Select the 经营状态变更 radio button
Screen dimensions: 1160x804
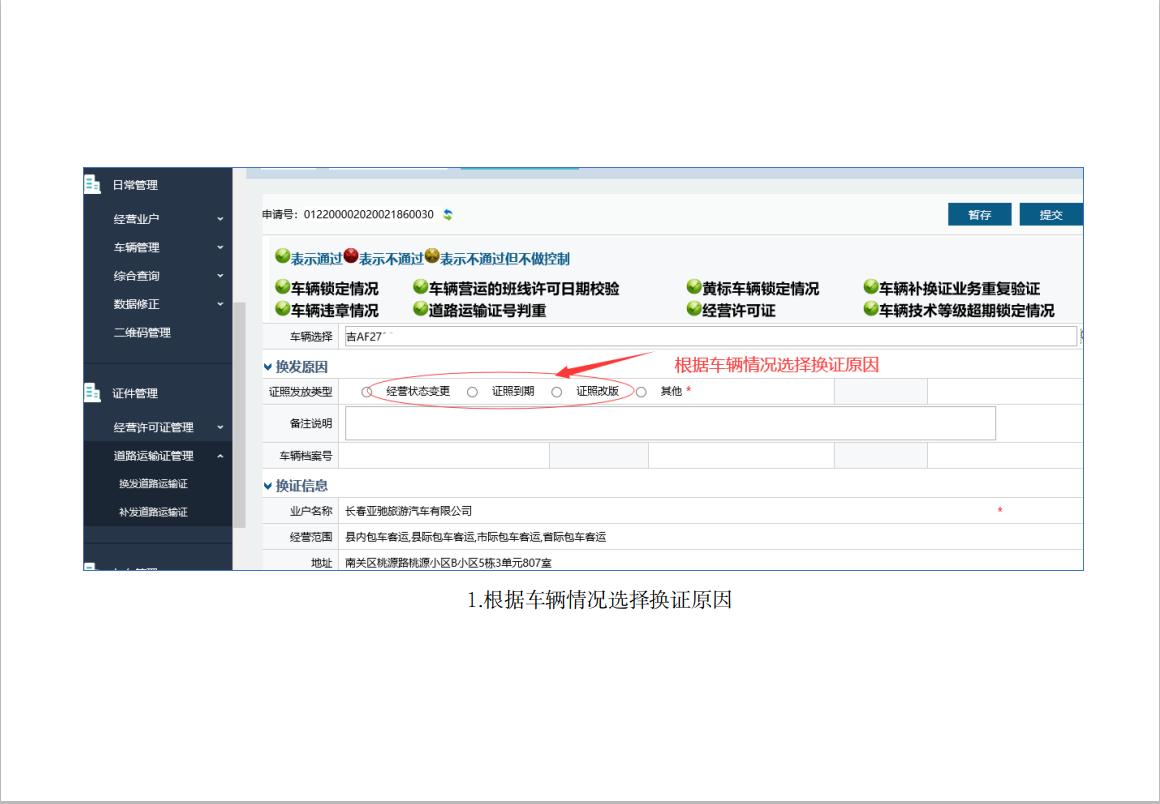click(x=367, y=392)
